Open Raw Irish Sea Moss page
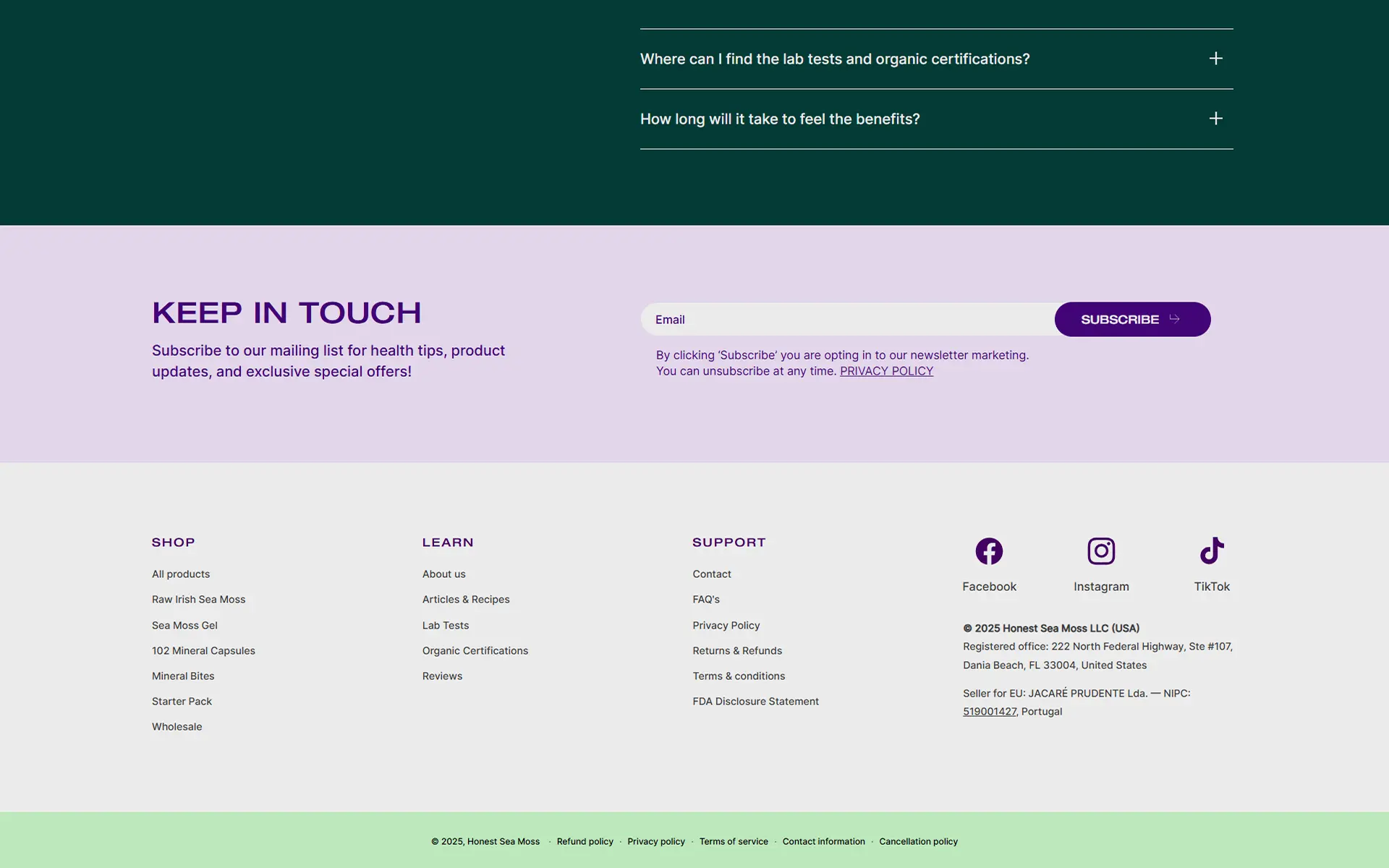Image resolution: width=1389 pixels, height=868 pixels. tap(198, 599)
